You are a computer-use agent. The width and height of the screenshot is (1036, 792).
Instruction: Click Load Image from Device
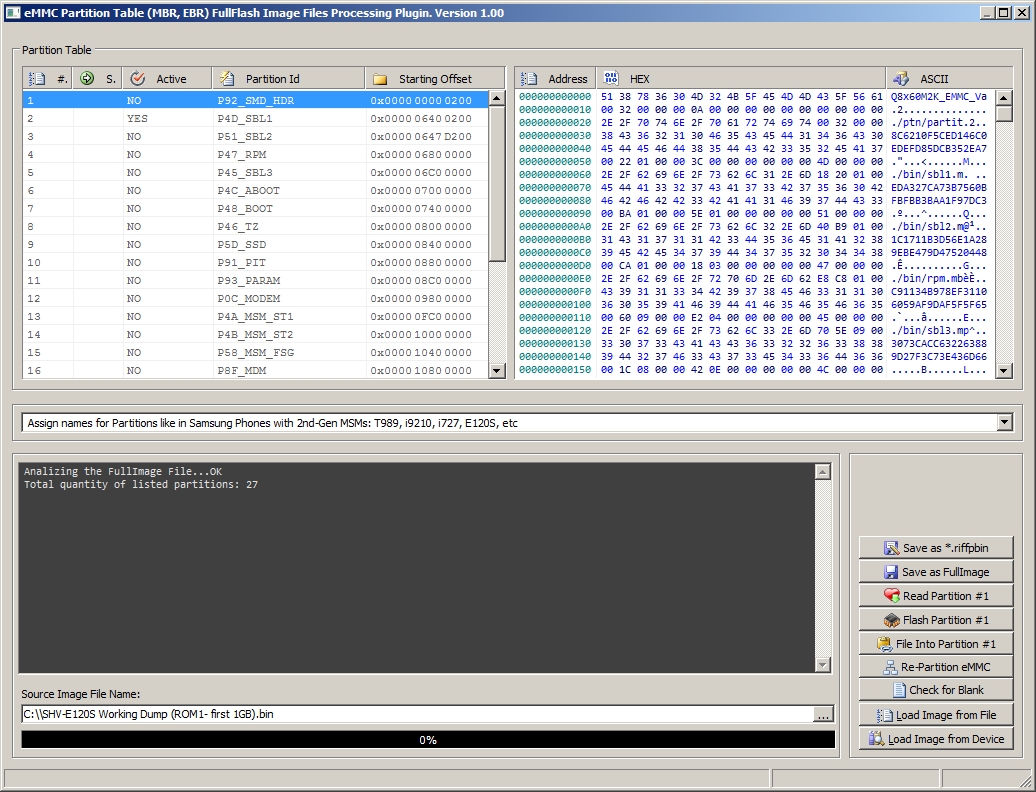click(x=935, y=738)
